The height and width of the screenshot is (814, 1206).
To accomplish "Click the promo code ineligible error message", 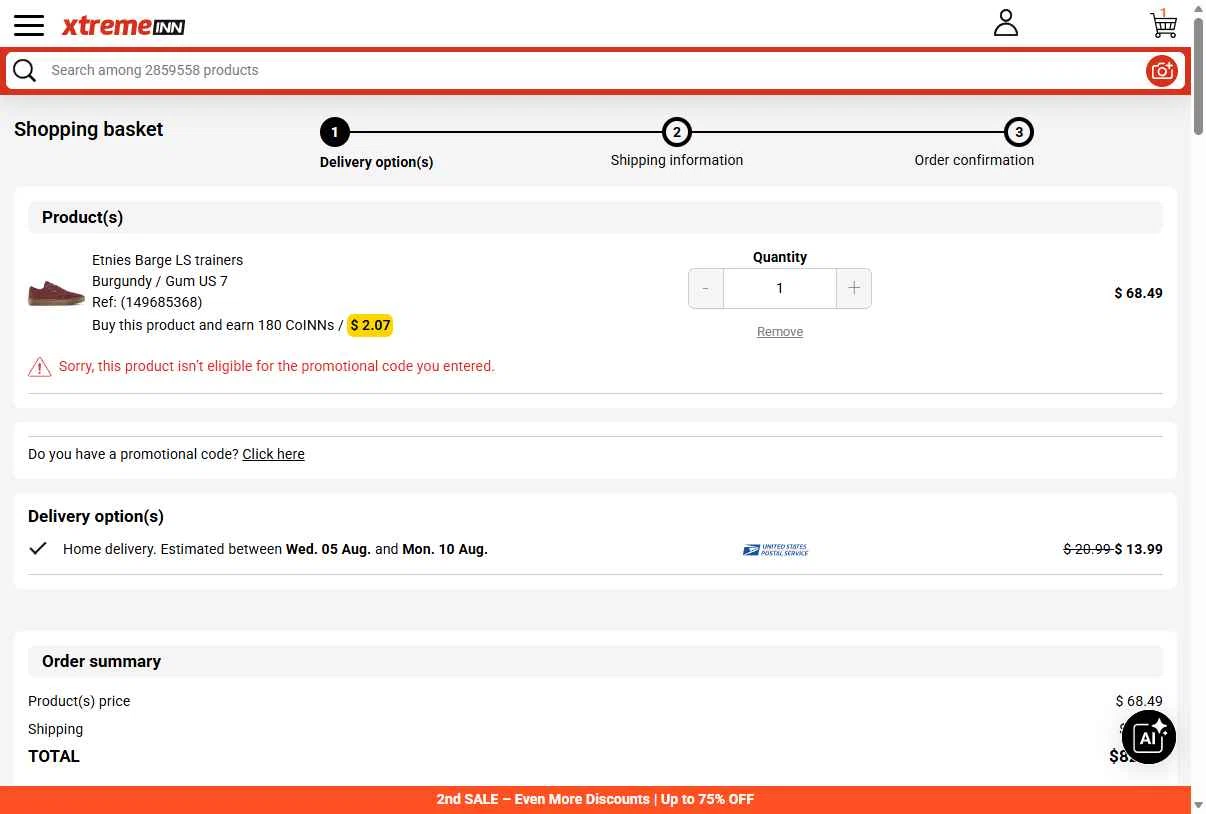I will (277, 366).
